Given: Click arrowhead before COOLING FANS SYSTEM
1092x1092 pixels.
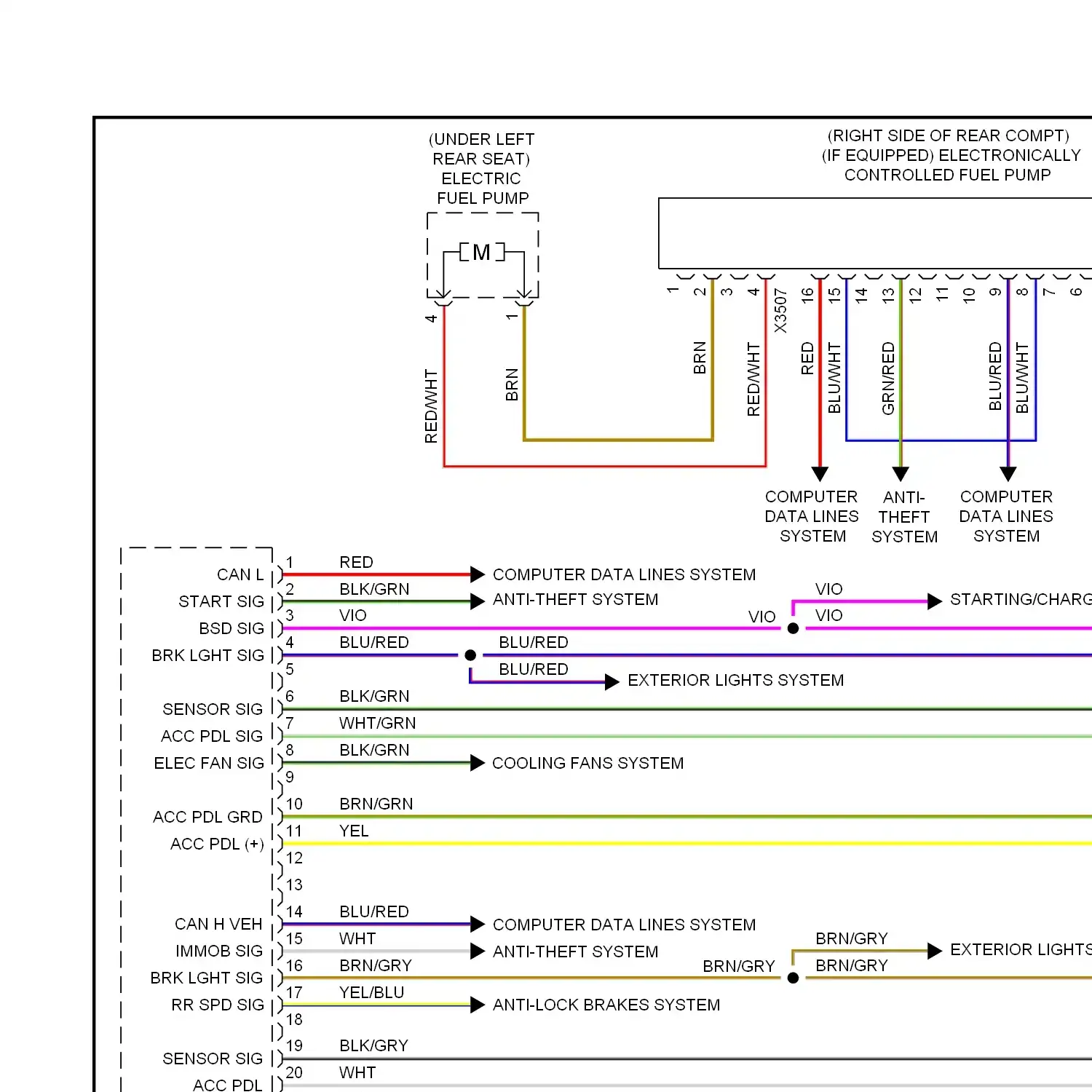Looking at the screenshot, I should click(478, 763).
